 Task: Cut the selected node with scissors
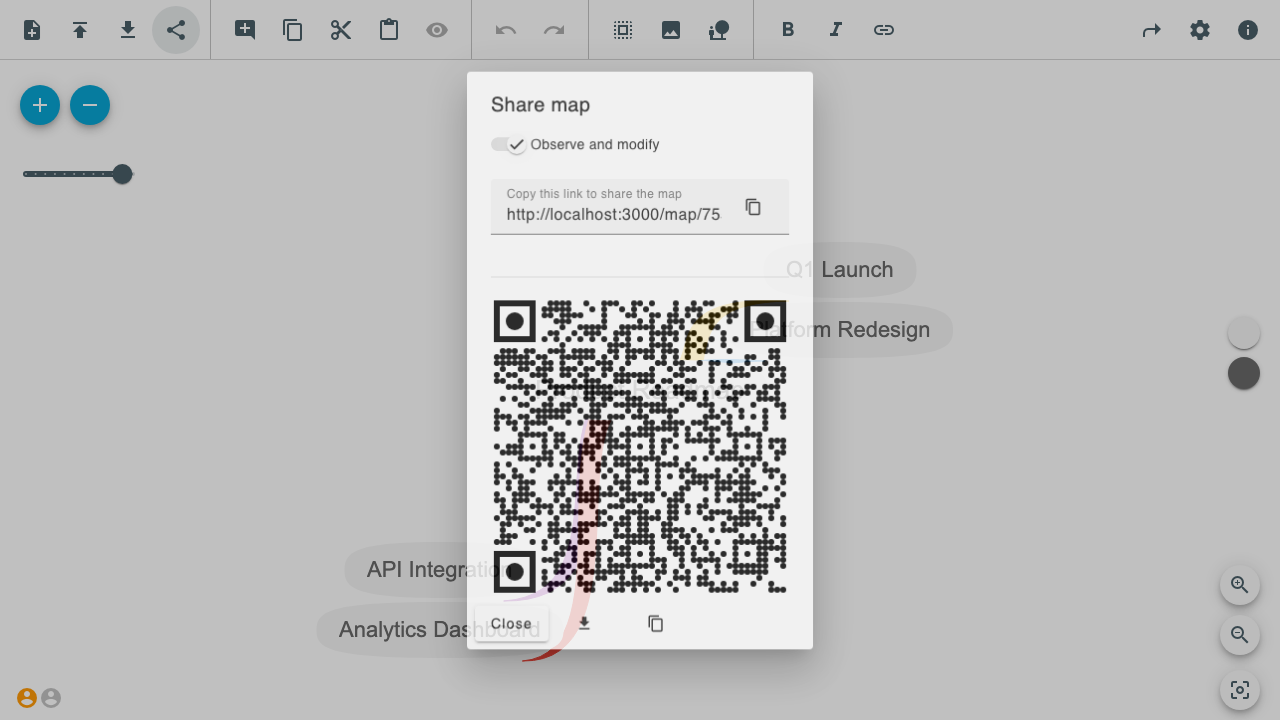pyautogui.click(x=341, y=30)
